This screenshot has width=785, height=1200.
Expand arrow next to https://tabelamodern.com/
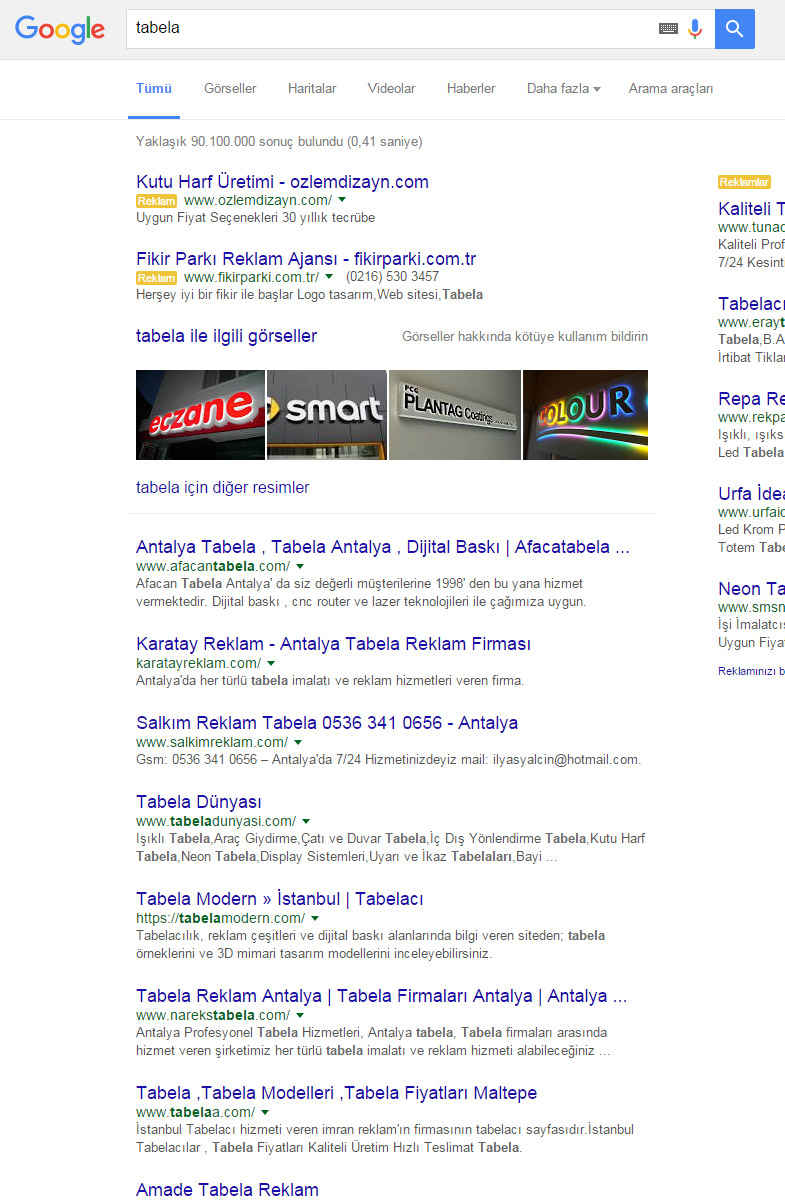[x=314, y=918]
